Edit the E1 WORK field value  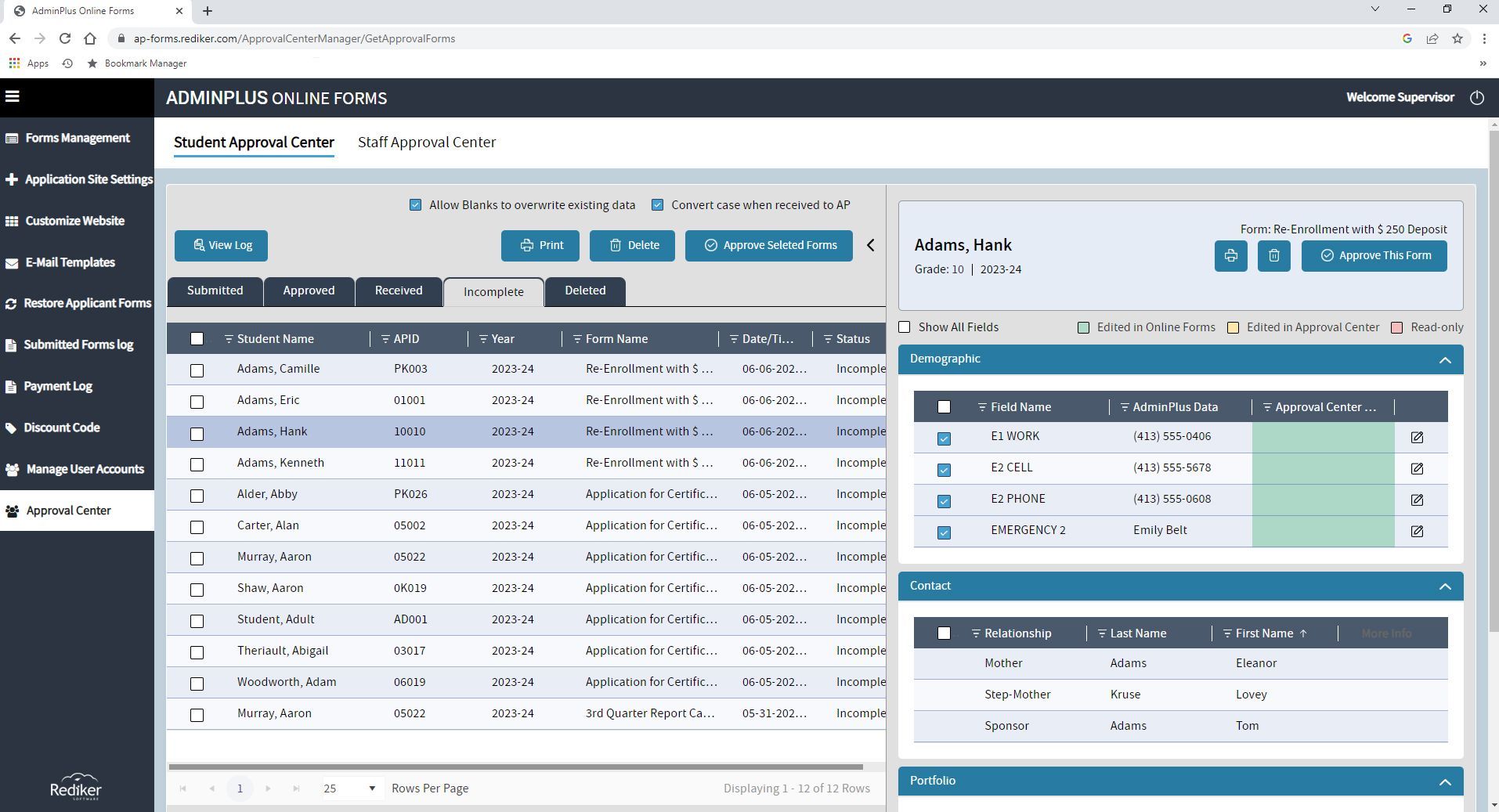[1417, 437]
